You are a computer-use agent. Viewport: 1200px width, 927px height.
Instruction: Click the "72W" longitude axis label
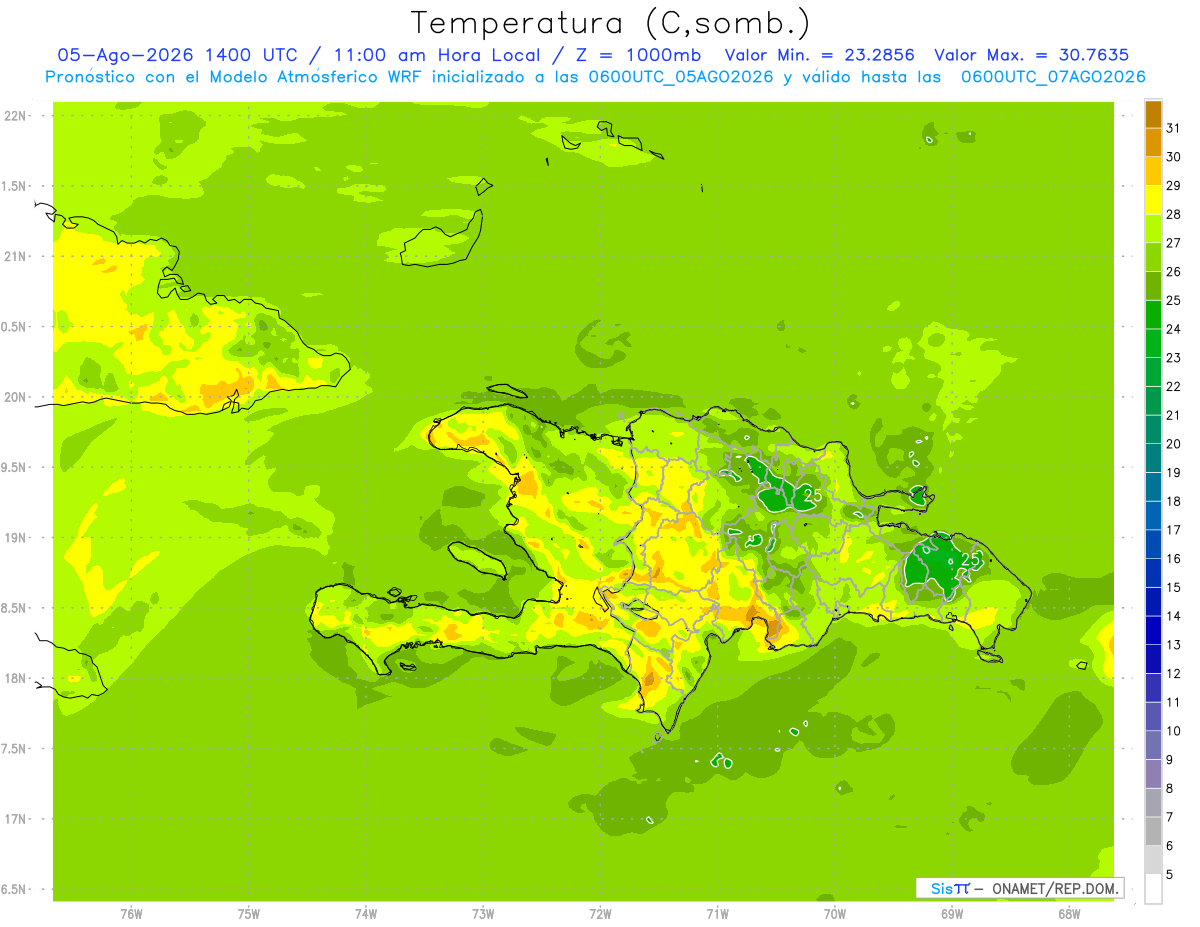[600, 913]
